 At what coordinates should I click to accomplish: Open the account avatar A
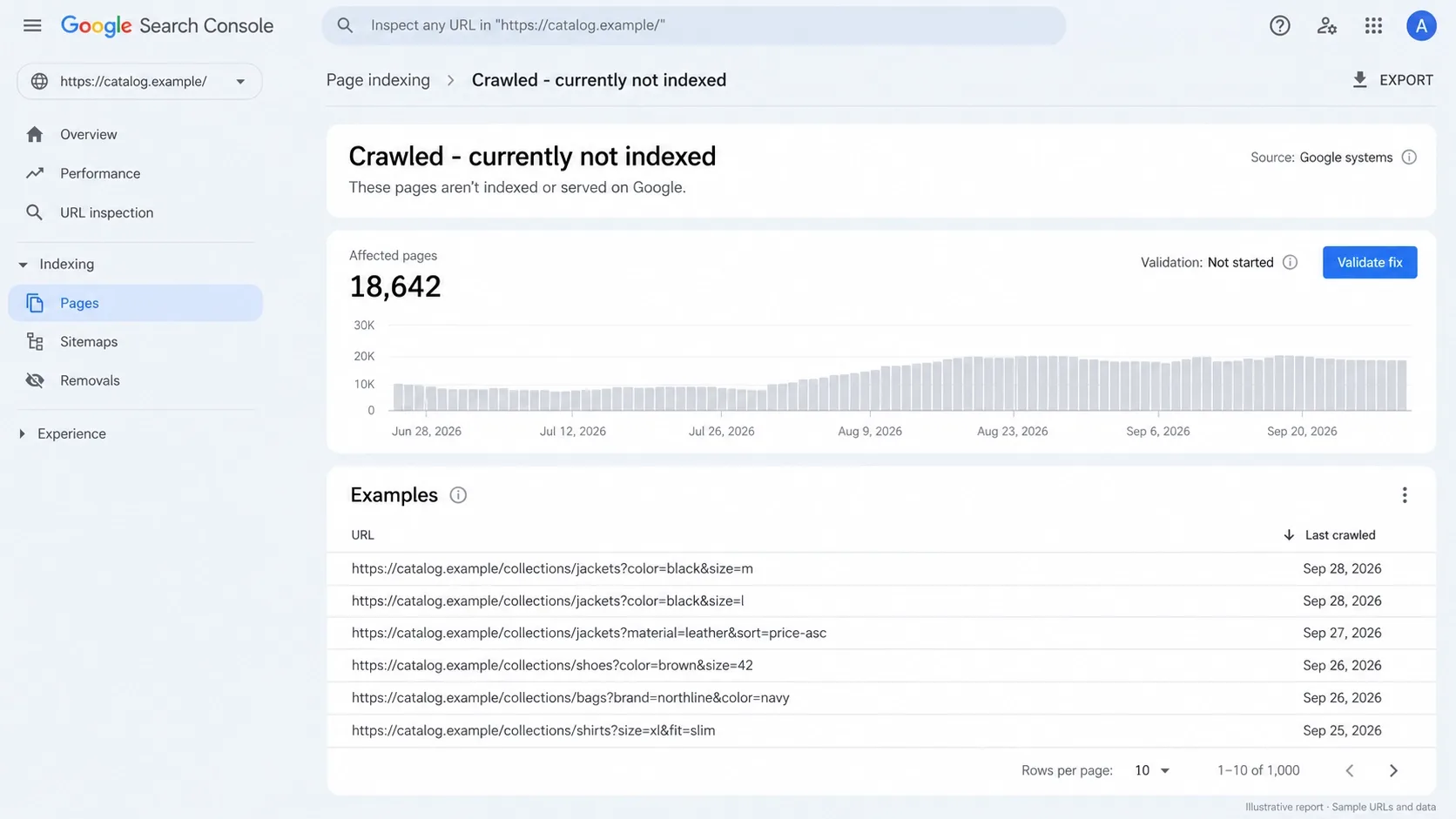pos(1420,26)
